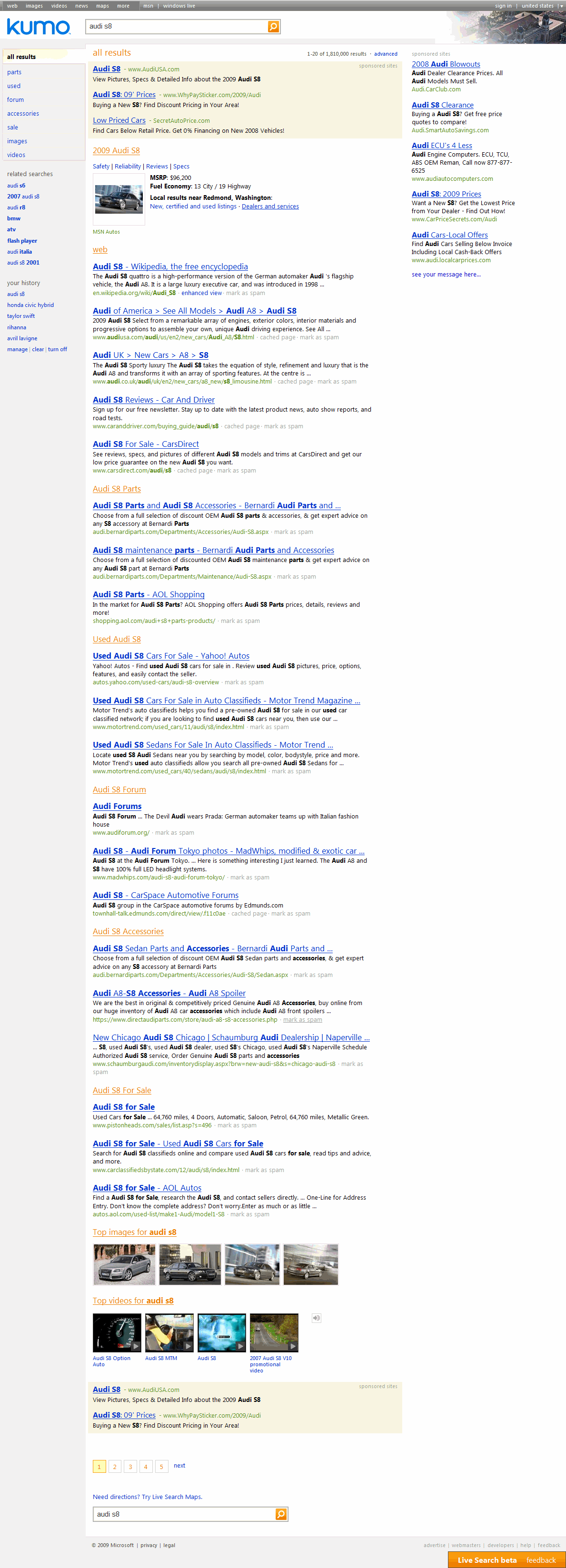Click related search '2007 audi s8'
The width and height of the screenshot is (566, 1568).
(x=23, y=197)
